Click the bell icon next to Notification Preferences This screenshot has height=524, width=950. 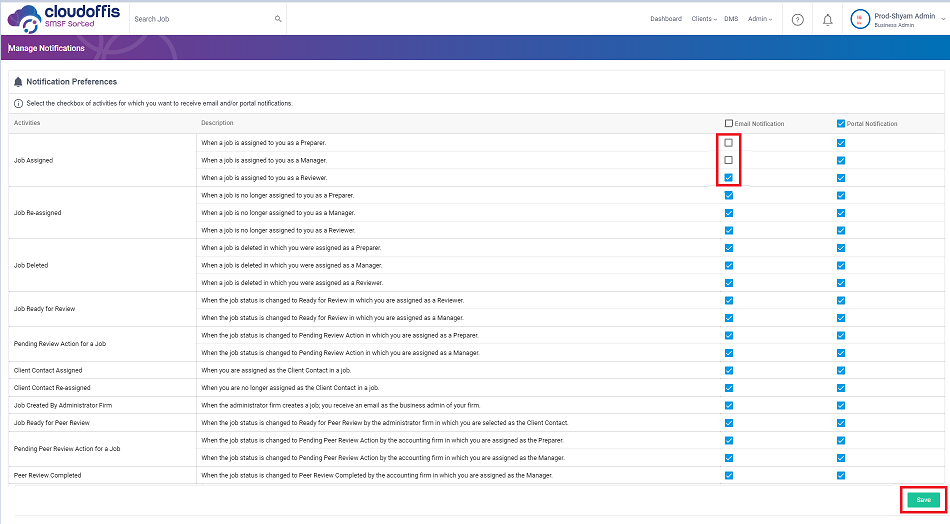tap(18, 82)
